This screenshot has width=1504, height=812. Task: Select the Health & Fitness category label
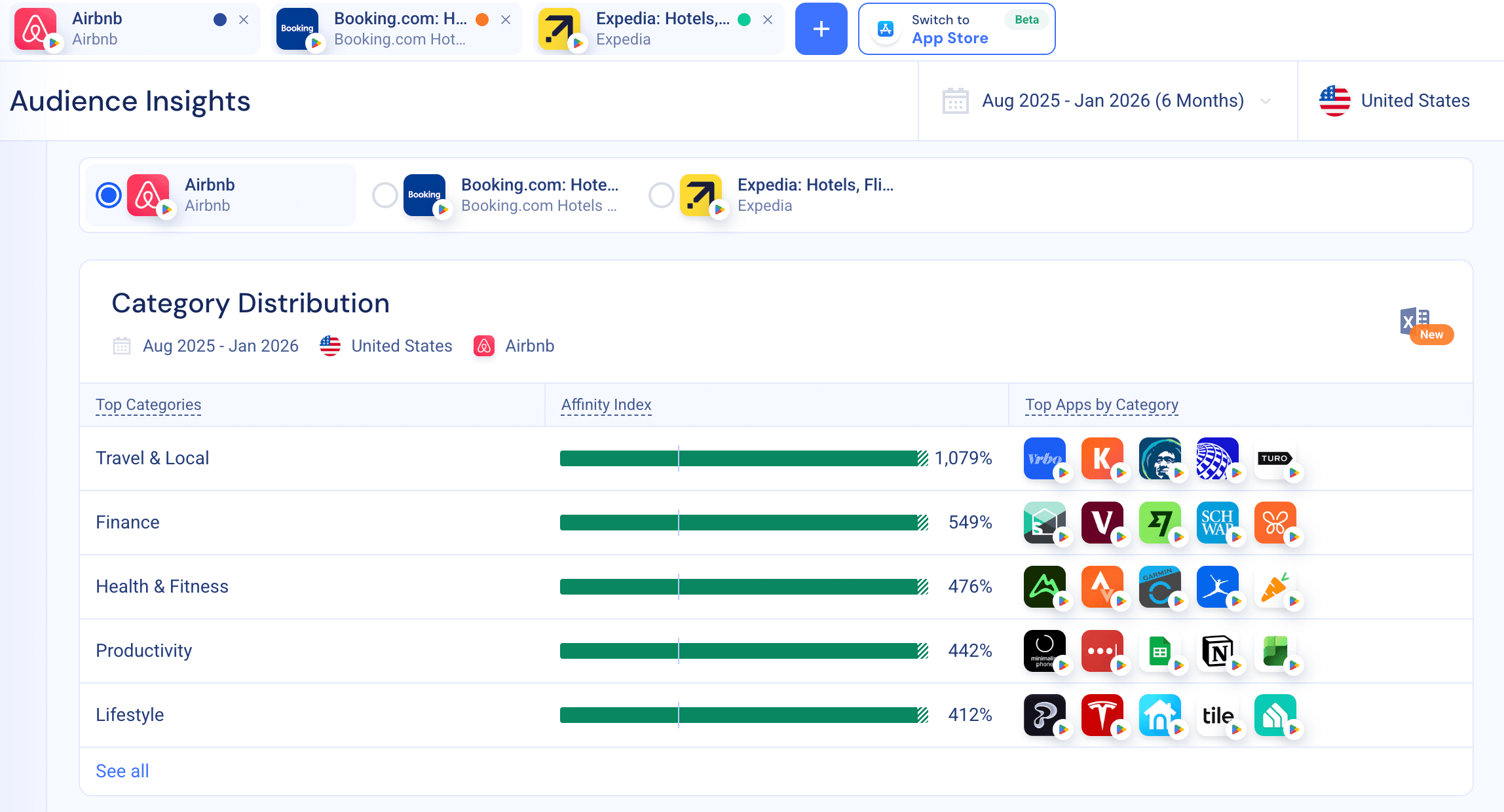(162, 587)
